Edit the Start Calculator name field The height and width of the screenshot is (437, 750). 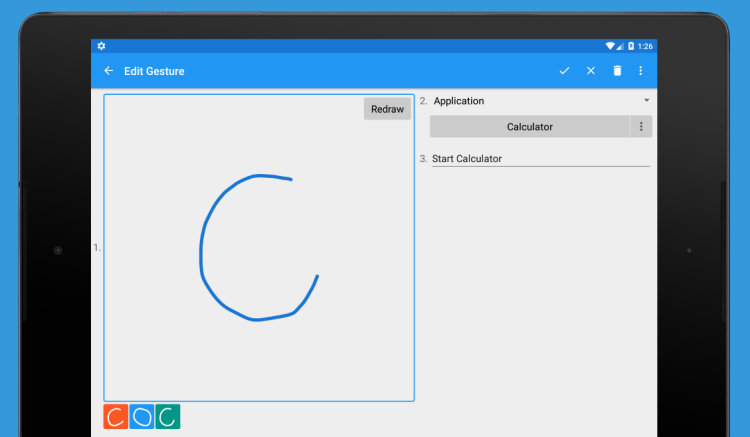click(x=540, y=159)
